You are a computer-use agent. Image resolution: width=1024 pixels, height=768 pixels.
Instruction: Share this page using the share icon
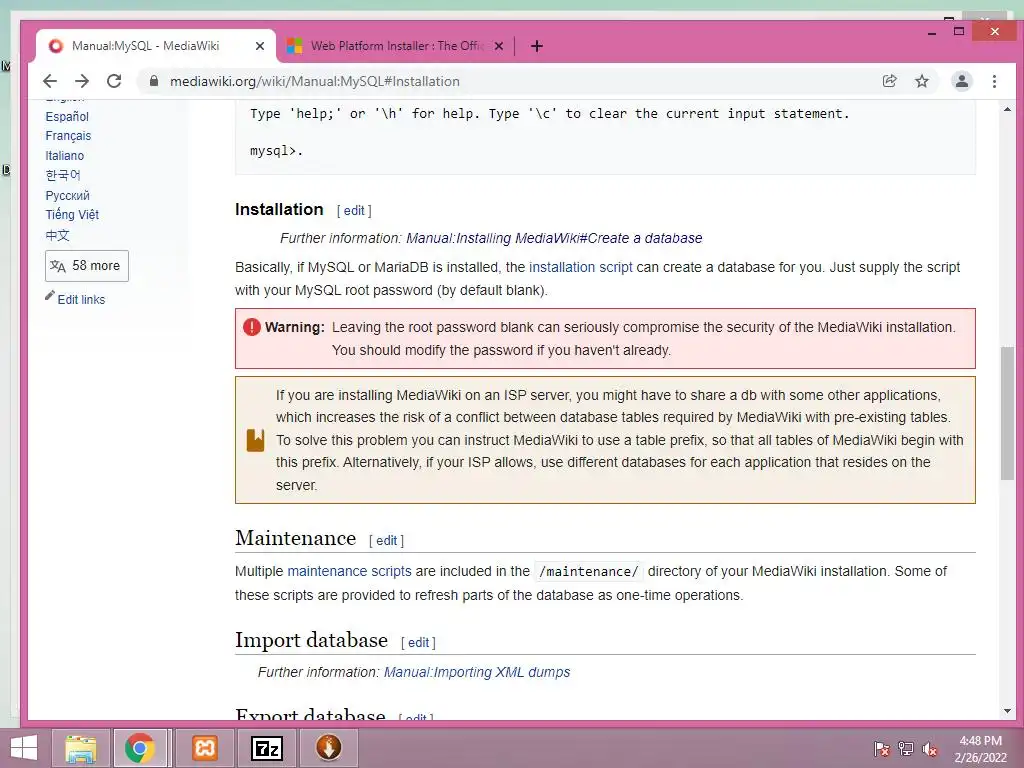coord(889,81)
